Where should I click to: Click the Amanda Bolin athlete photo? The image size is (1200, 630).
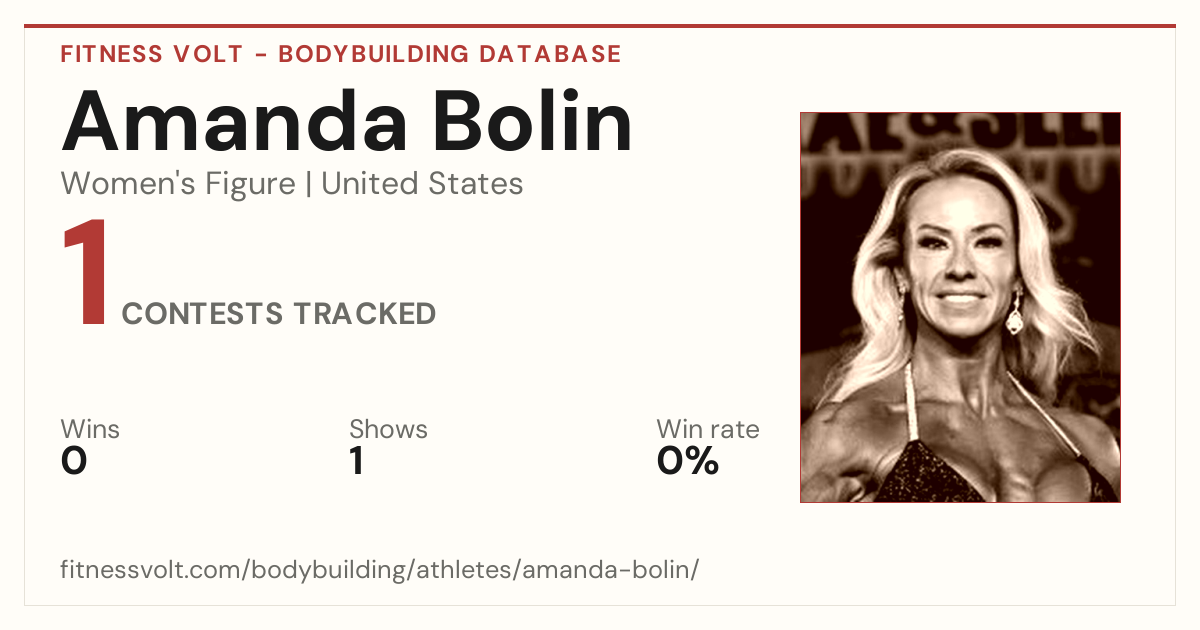click(960, 307)
